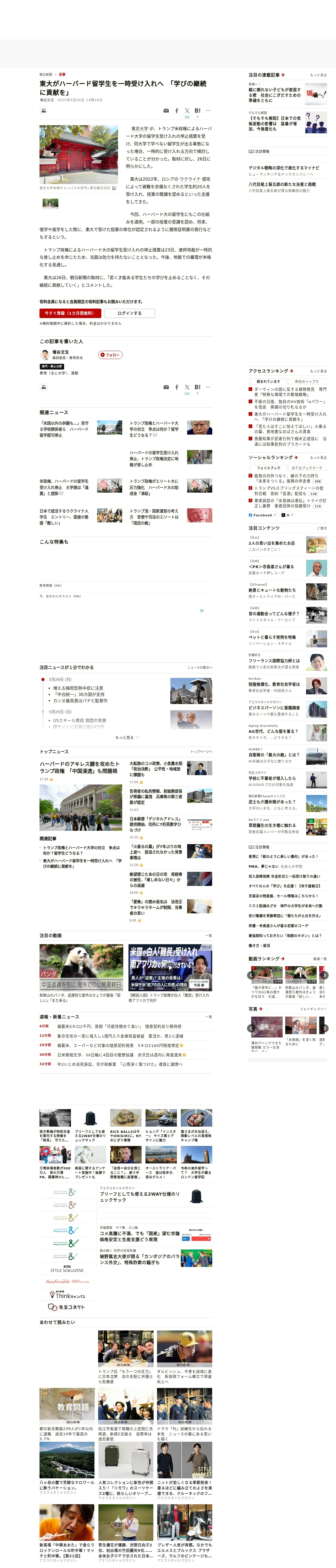
Task: Click Hatena Bookmark B! icon in top share bar
Action: [x=197, y=111]
